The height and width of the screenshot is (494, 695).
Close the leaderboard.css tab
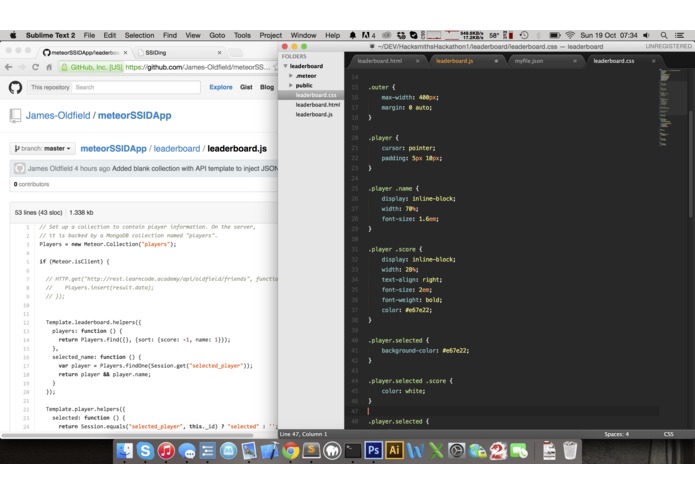(653, 61)
